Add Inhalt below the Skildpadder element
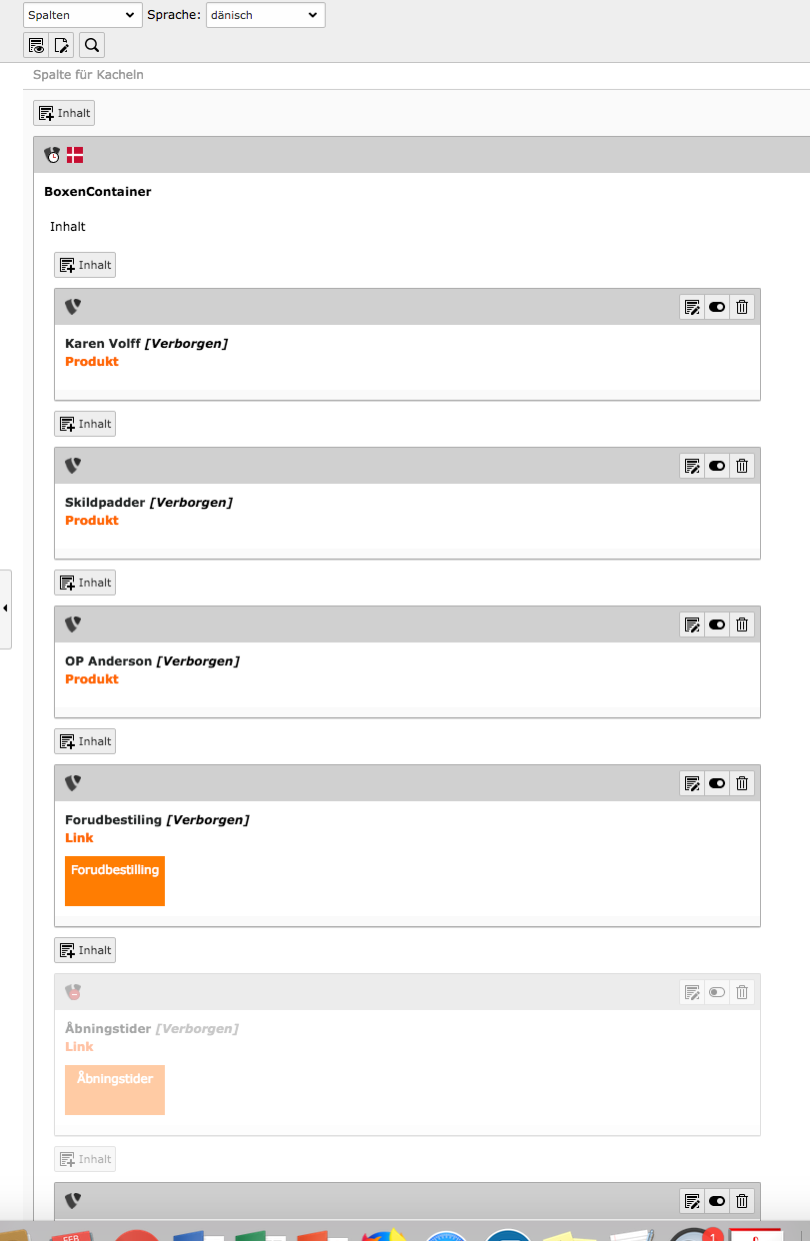Image resolution: width=810 pixels, height=1241 pixels. (85, 582)
